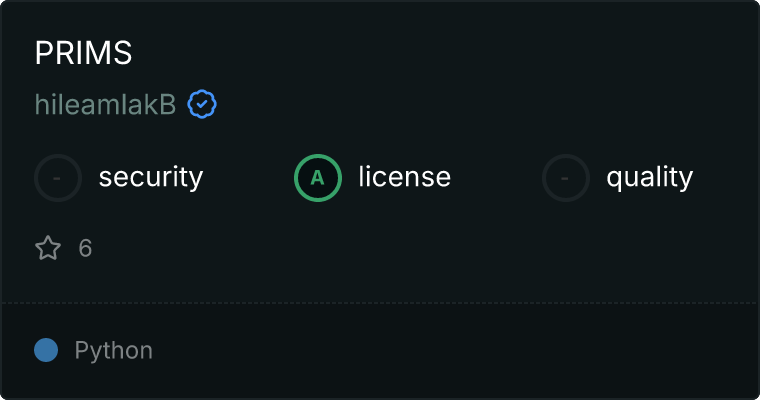Click the gap between license and quality badge
The height and width of the screenshot is (400, 760).
click(497, 178)
